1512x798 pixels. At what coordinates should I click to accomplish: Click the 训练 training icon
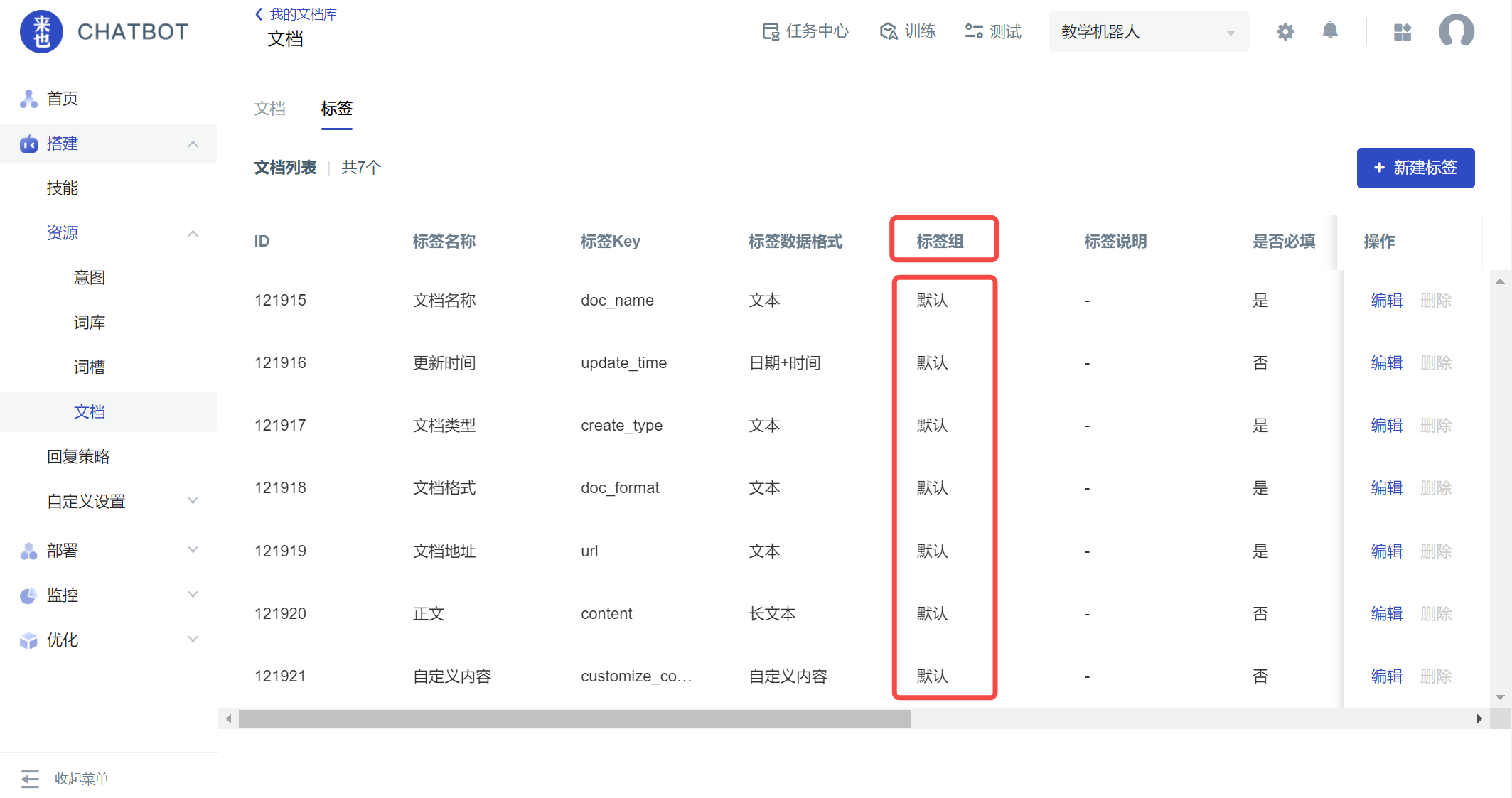889,31
